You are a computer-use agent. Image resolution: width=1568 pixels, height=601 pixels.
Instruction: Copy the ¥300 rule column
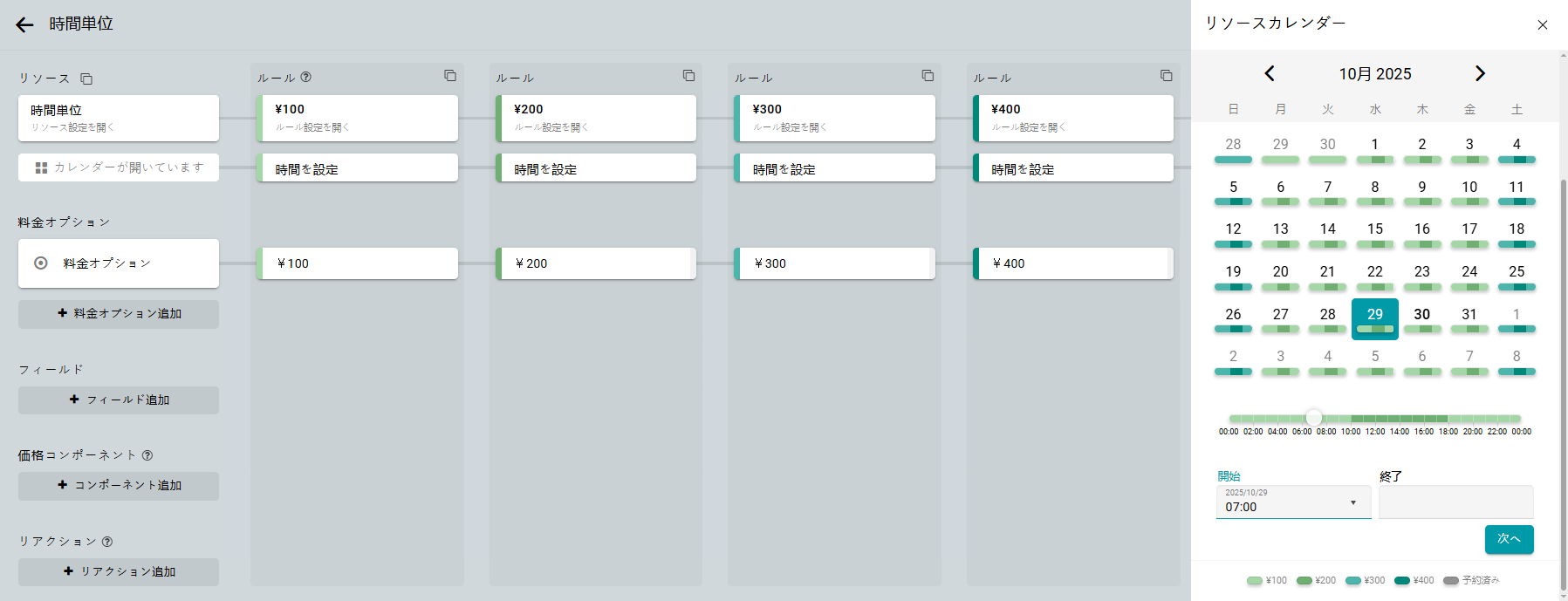coord(928,76)
